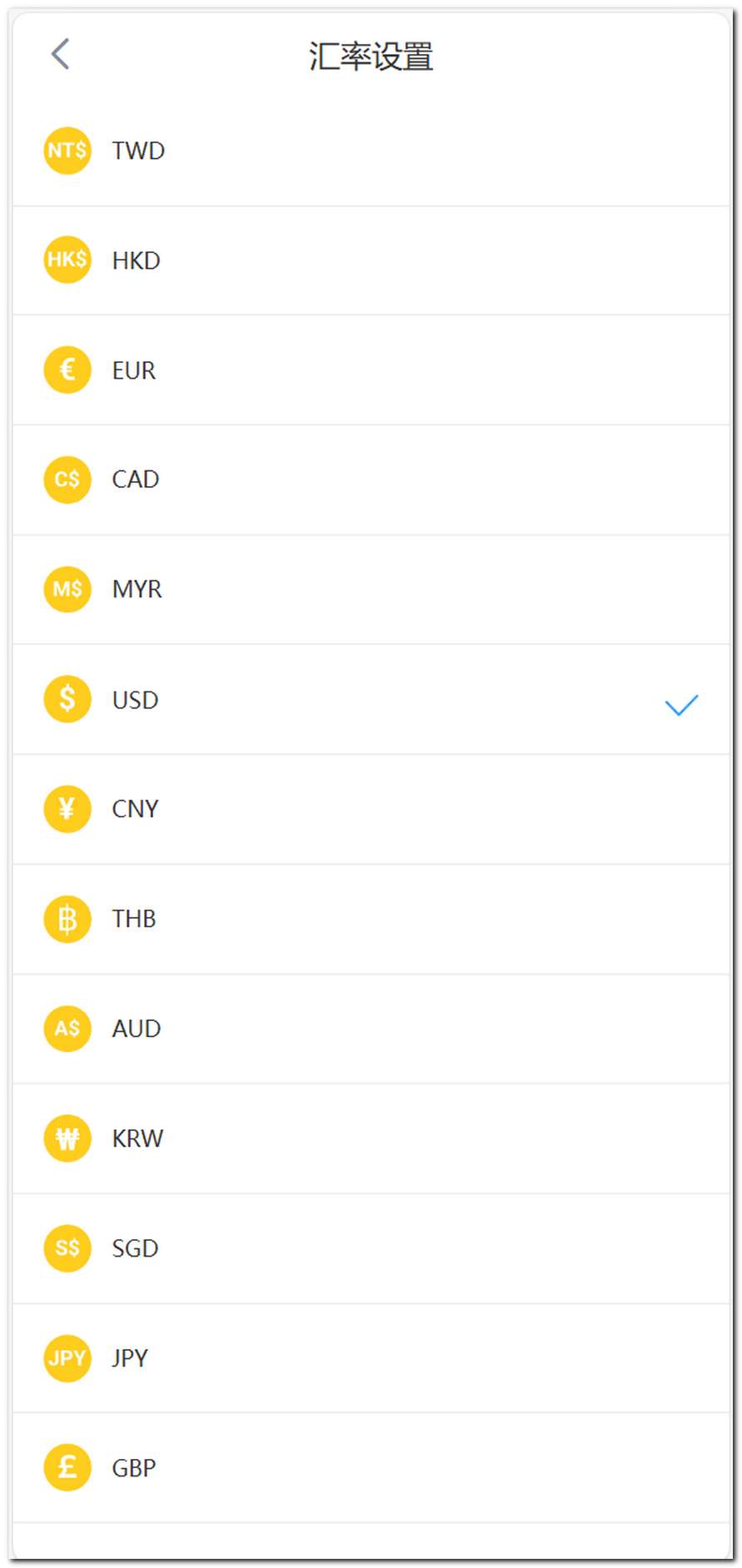
Task: Tap the C$ Canadian dollar icon
Action: (67, 479)
